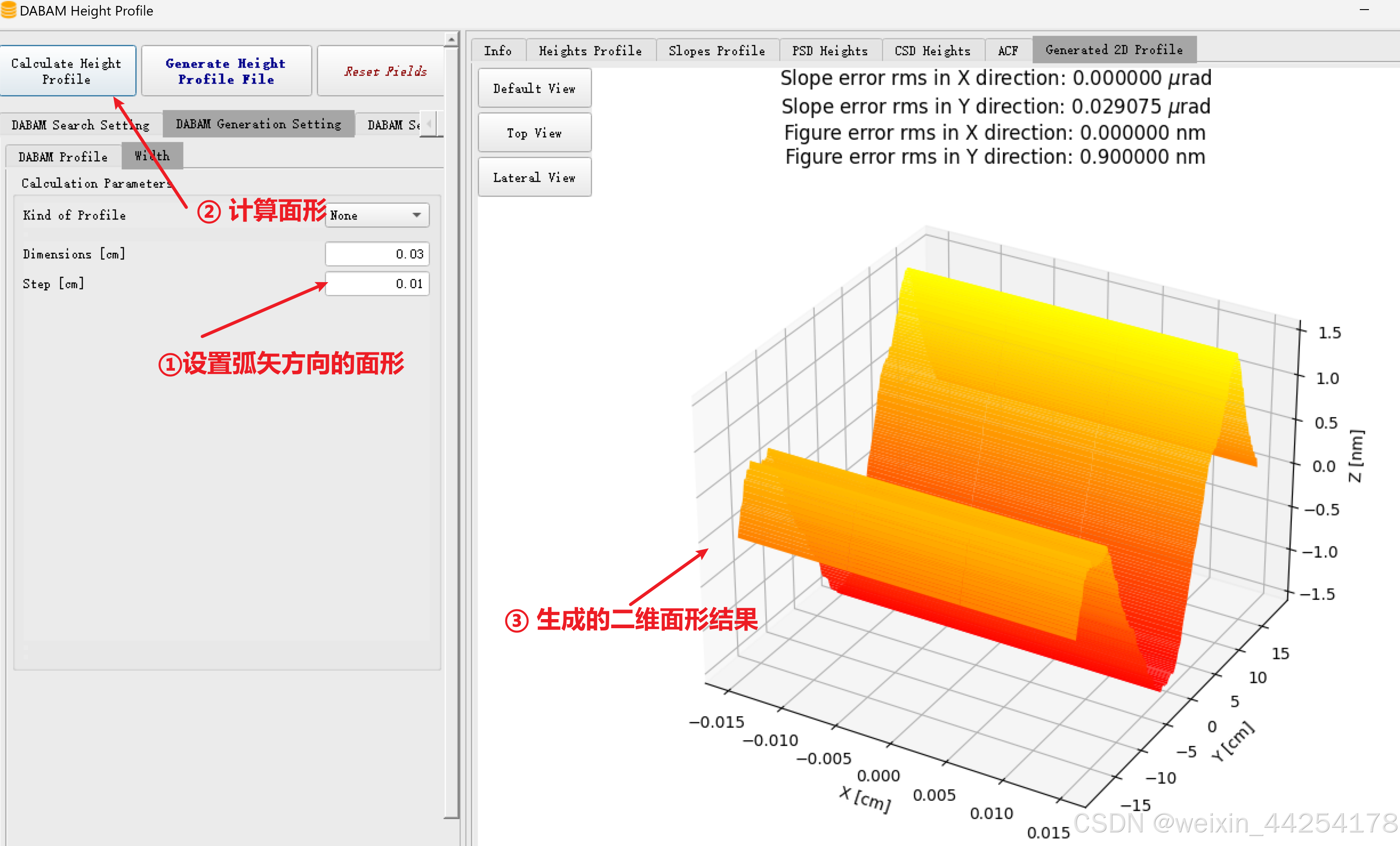Switch plot to Top View

point(534,133)
